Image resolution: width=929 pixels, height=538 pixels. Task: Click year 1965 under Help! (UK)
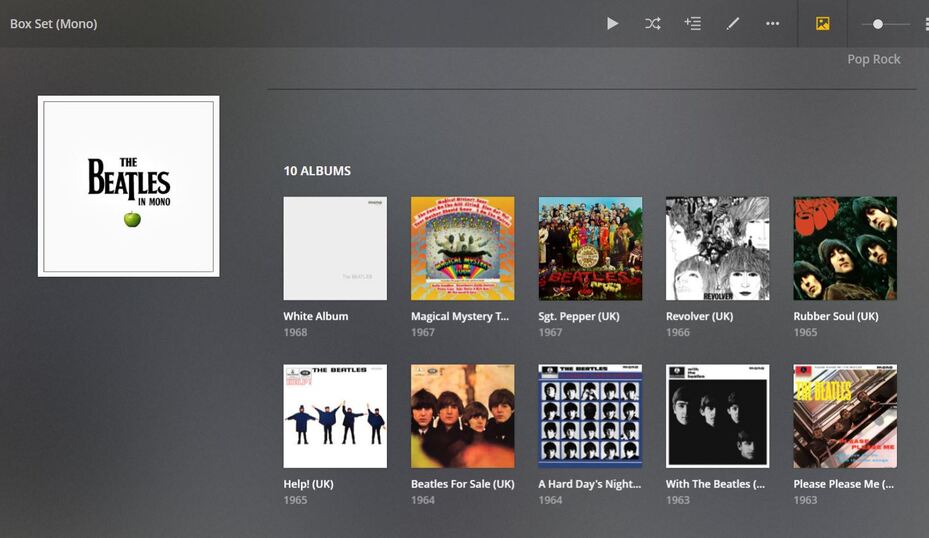tap(295, 500)
